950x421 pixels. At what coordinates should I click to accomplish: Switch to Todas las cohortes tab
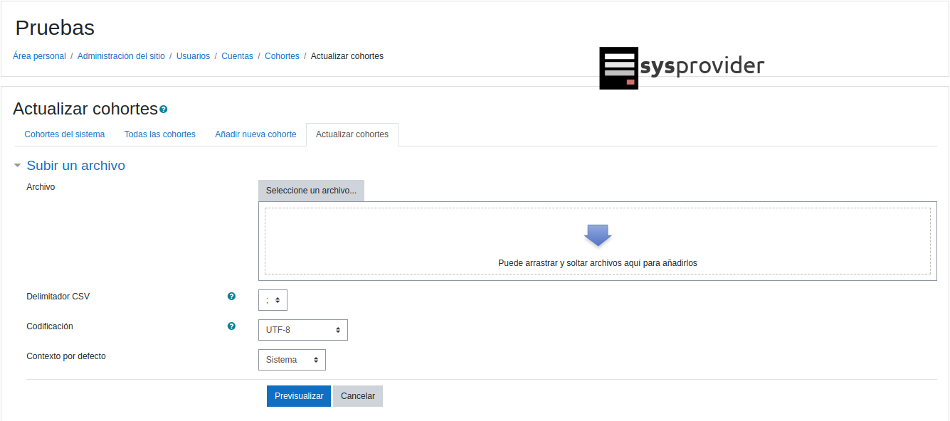[x=160, y=134]
